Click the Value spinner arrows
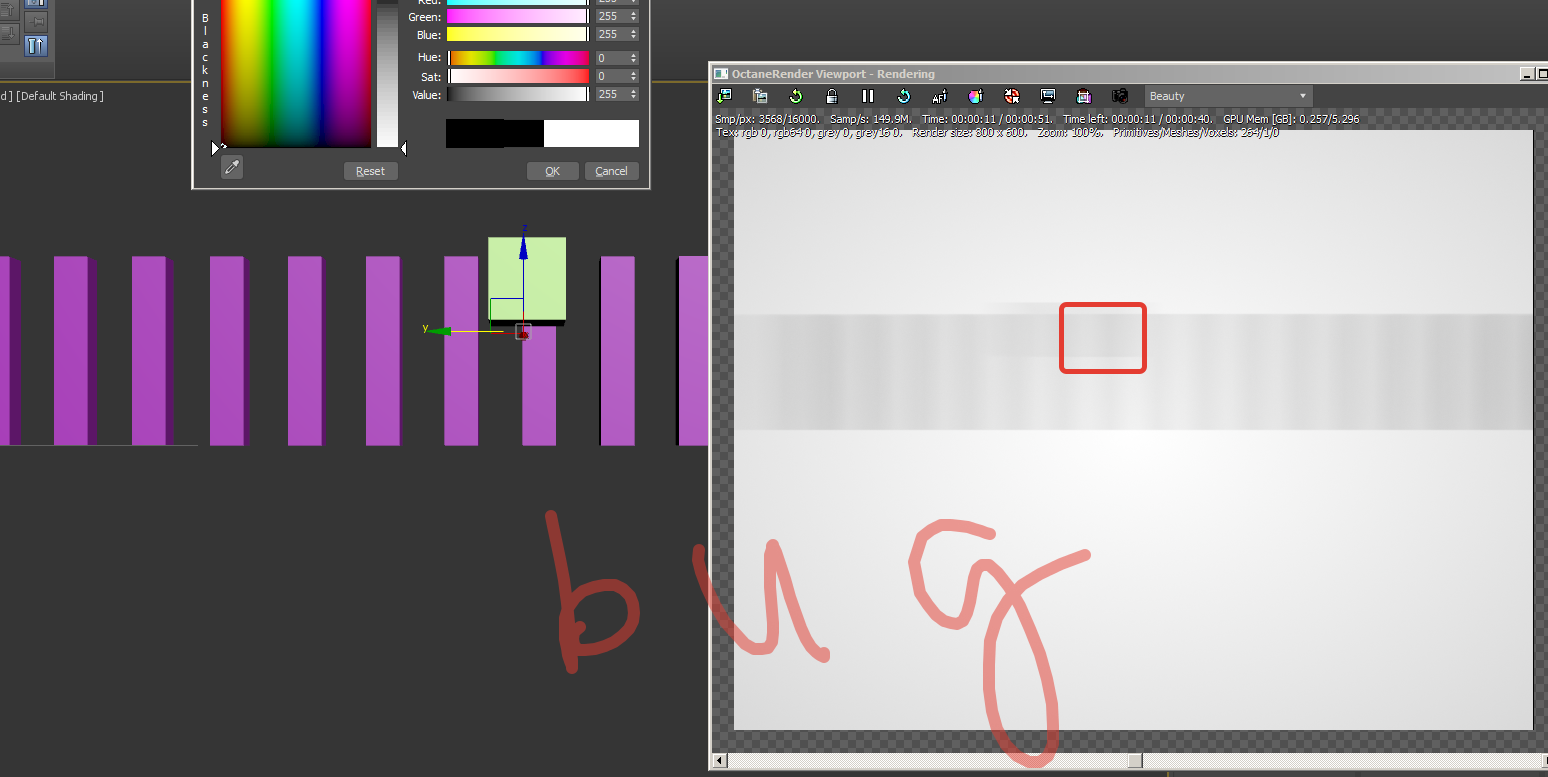1548x777 pixels. click(x=633, y=94)
